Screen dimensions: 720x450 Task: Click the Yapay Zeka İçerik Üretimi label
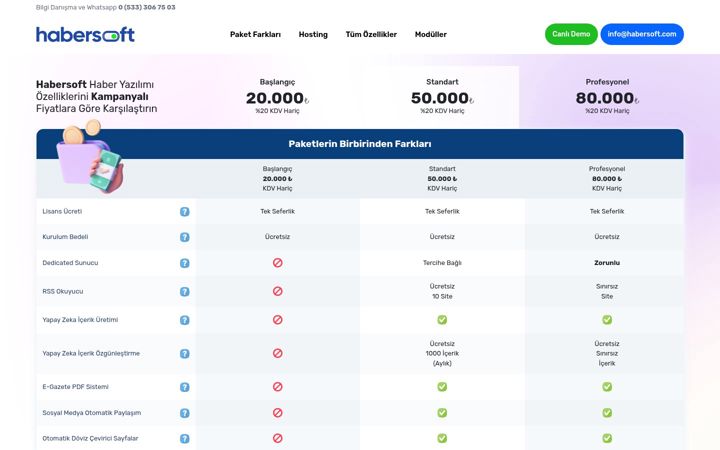point(80,320)
